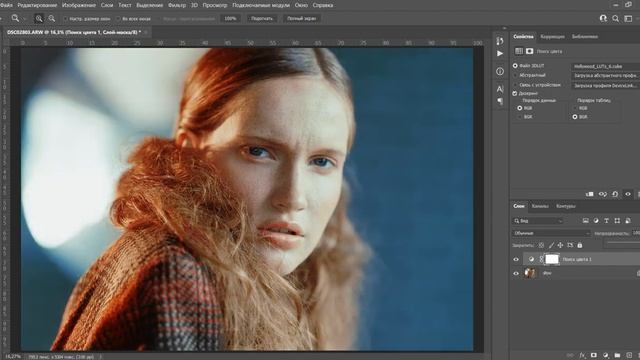Clip adjustment to layer below icon
640x360 pixels.
(x=590, y=194)
